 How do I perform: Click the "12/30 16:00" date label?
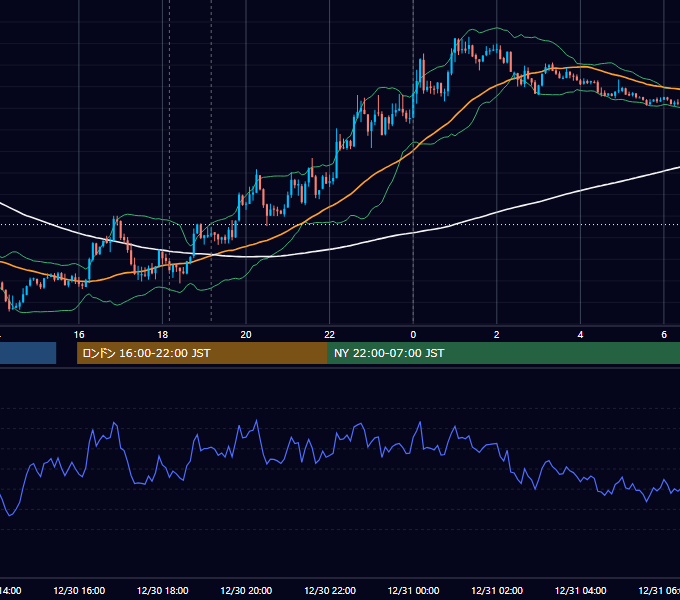79,590
